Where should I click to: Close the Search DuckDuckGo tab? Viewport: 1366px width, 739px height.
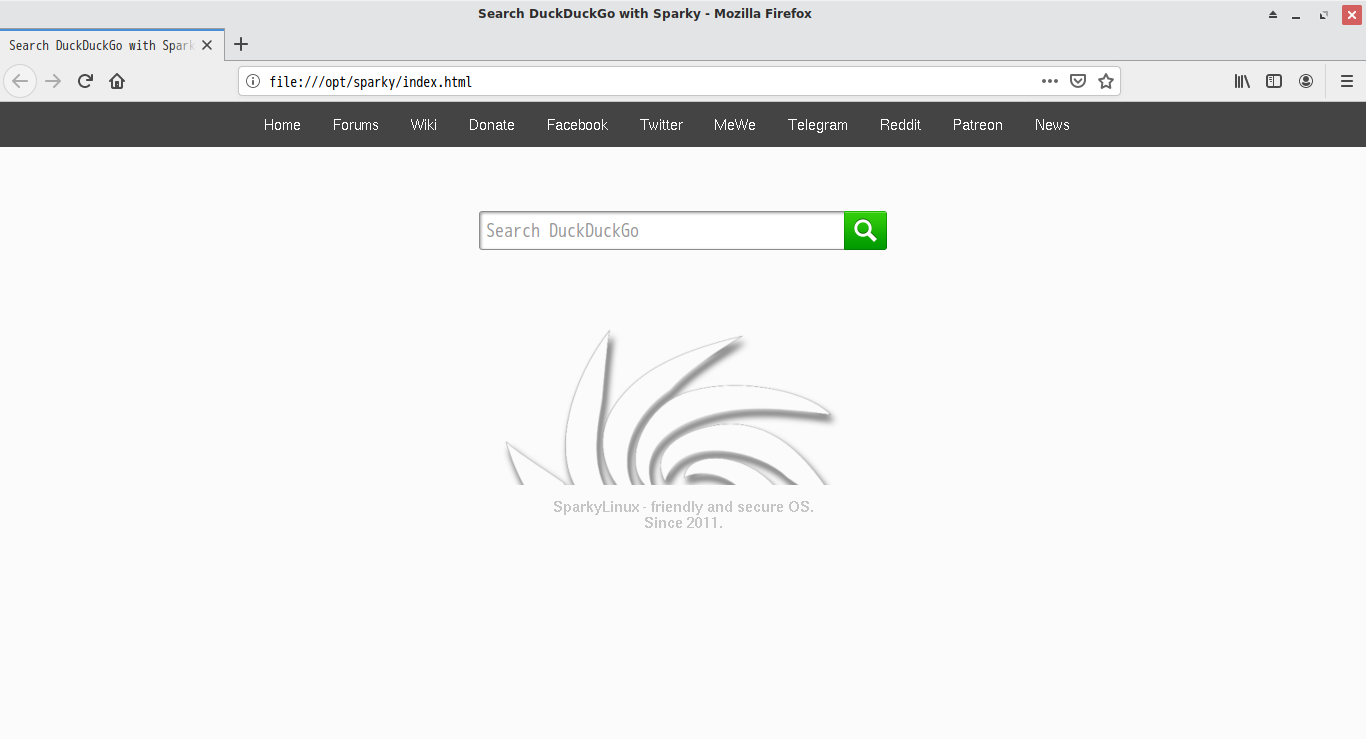pyautogui.click(x=207, y=45)
